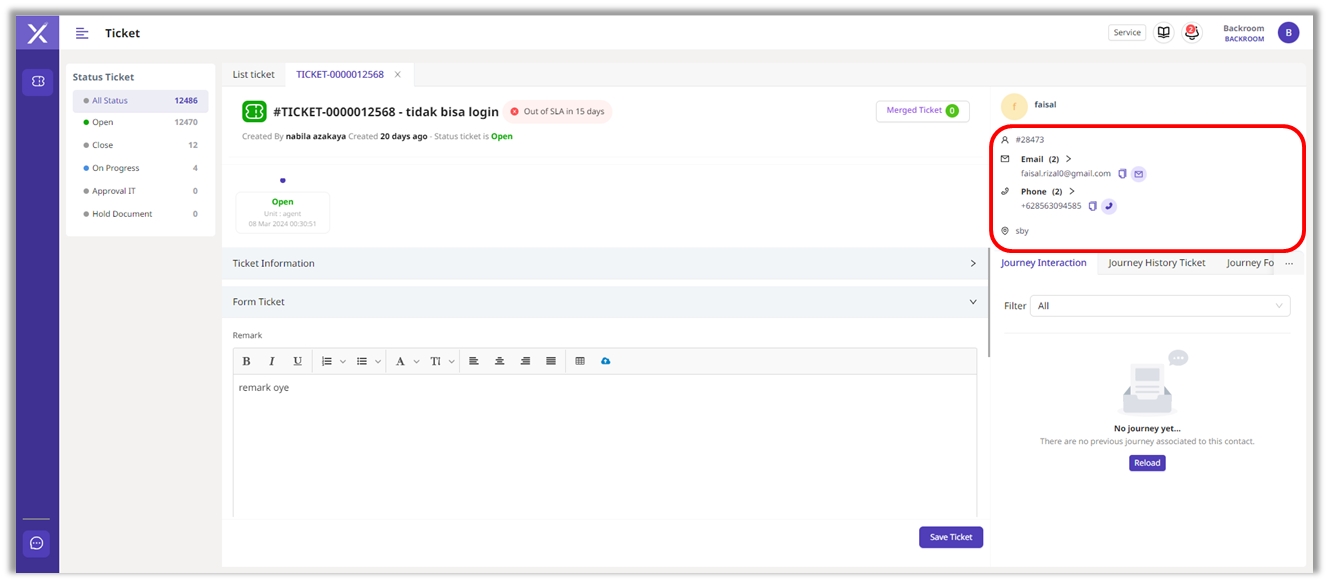Screen dimensions: 1328x582
Task: Copy the email address faisal.rizal0@gmail.com
Action: pyautogui.click(x=1122, y=174)
